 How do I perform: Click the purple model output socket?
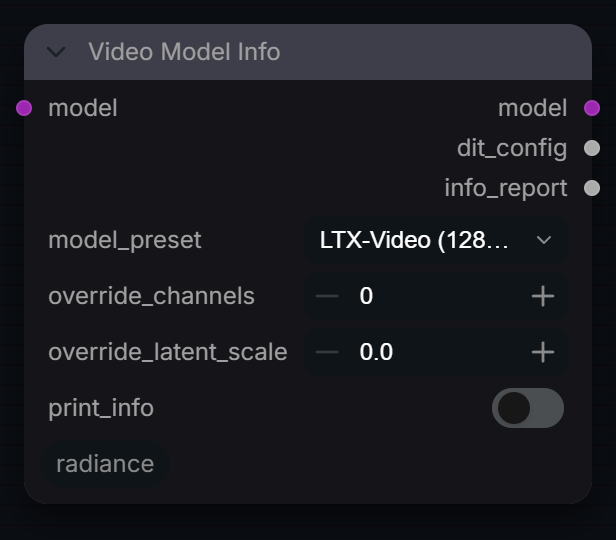pos(592,108)
